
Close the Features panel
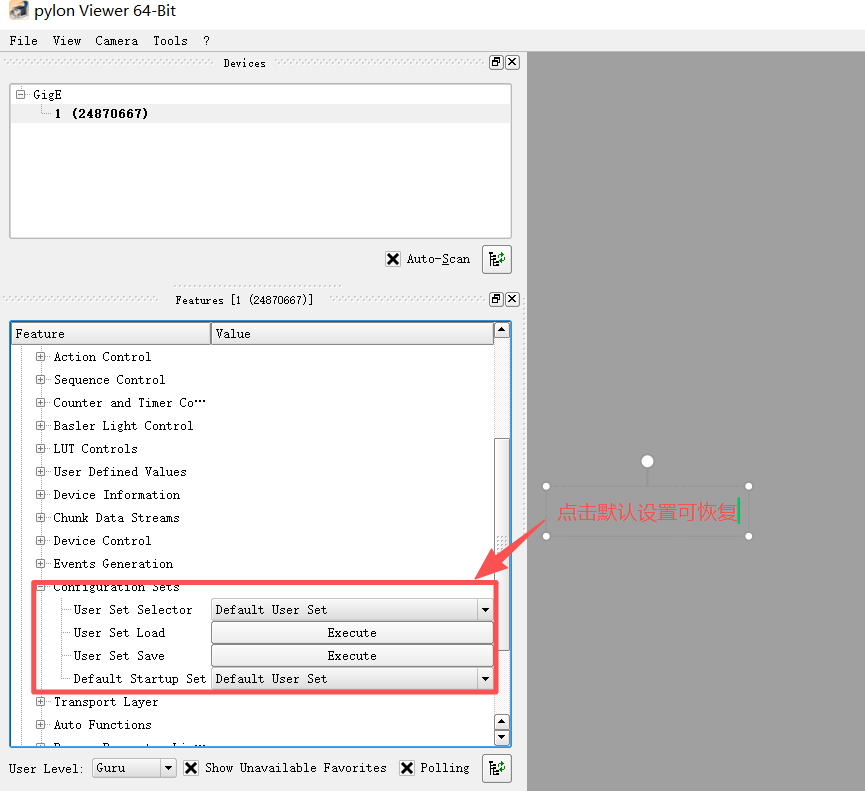coord(512,299)
